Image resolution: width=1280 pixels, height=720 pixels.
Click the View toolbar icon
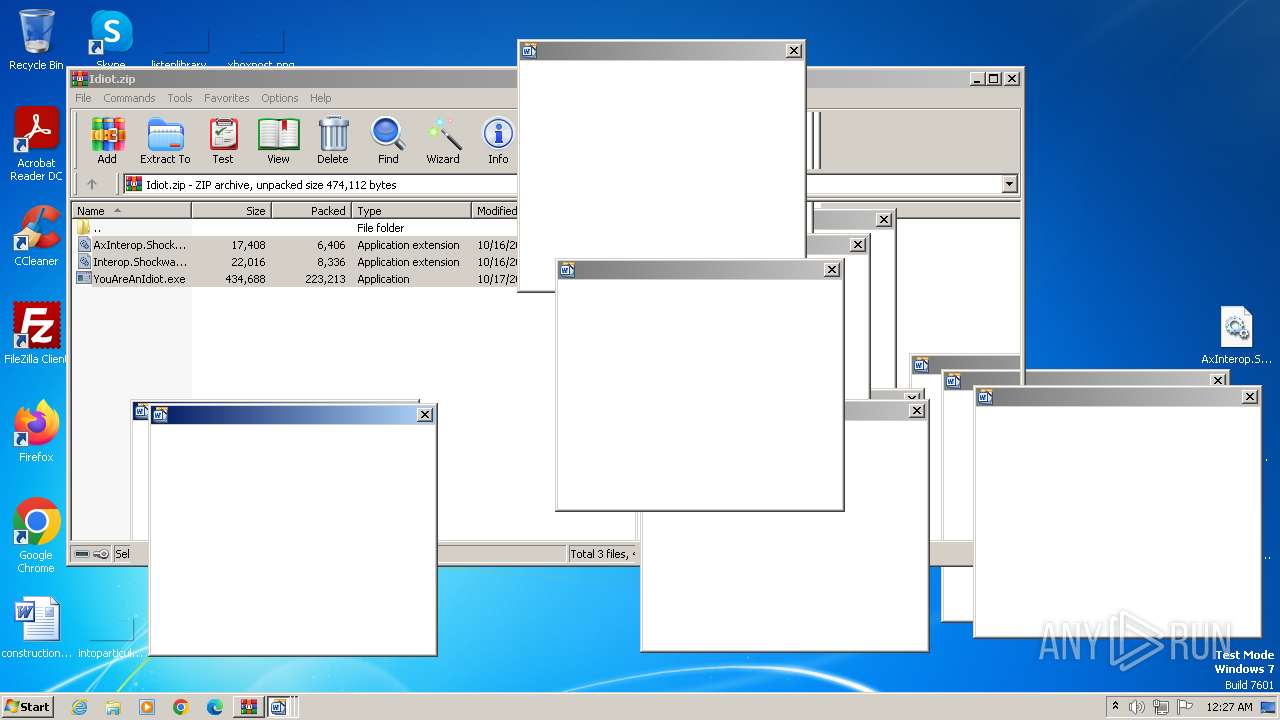coord(278,140)
